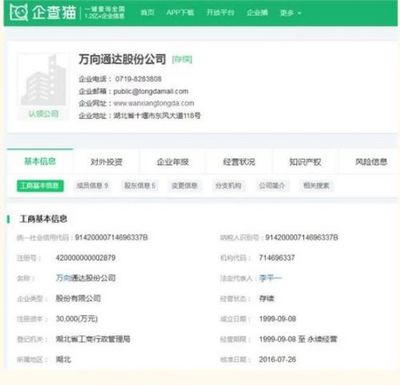Screen dimensions: 400x385
Task: Click registered capital 30,000(万元)
Action: click(77, 319)
